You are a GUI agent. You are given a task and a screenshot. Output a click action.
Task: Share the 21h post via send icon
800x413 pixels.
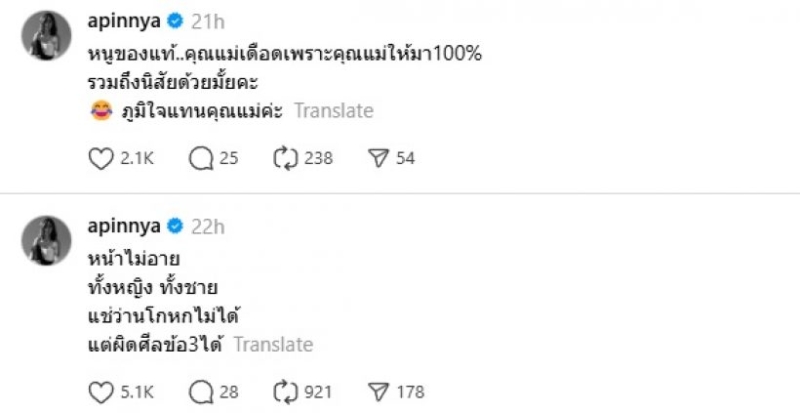[378, 158]
